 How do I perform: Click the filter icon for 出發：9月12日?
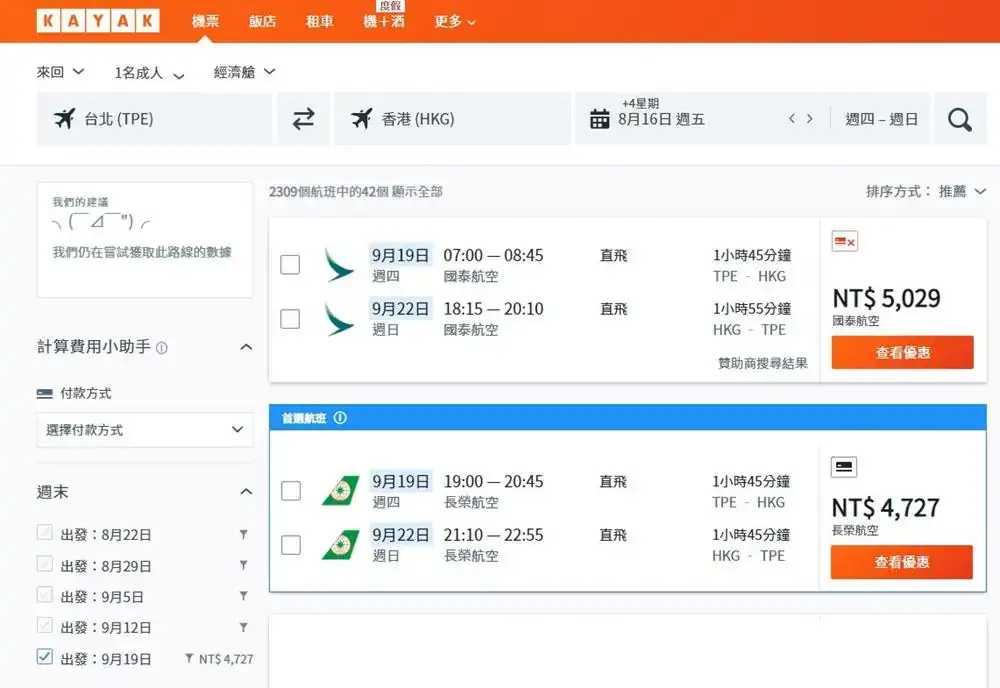click(x=244, y=627)
